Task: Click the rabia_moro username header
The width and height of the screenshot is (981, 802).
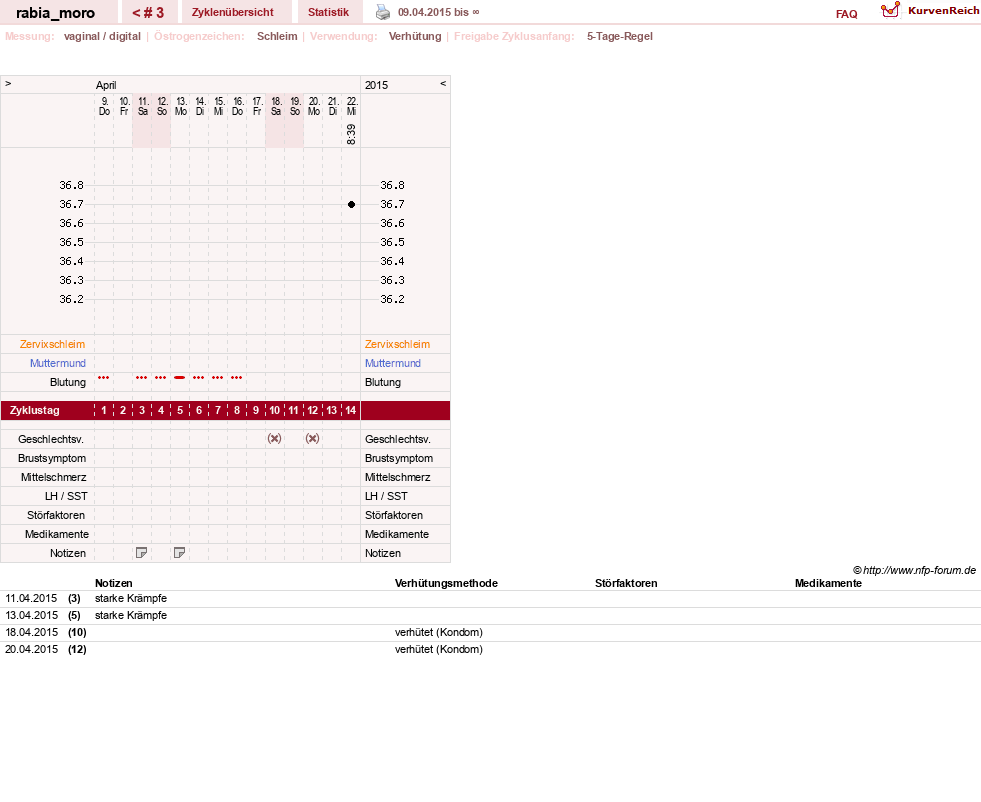Action: click(x=56, y=13)
